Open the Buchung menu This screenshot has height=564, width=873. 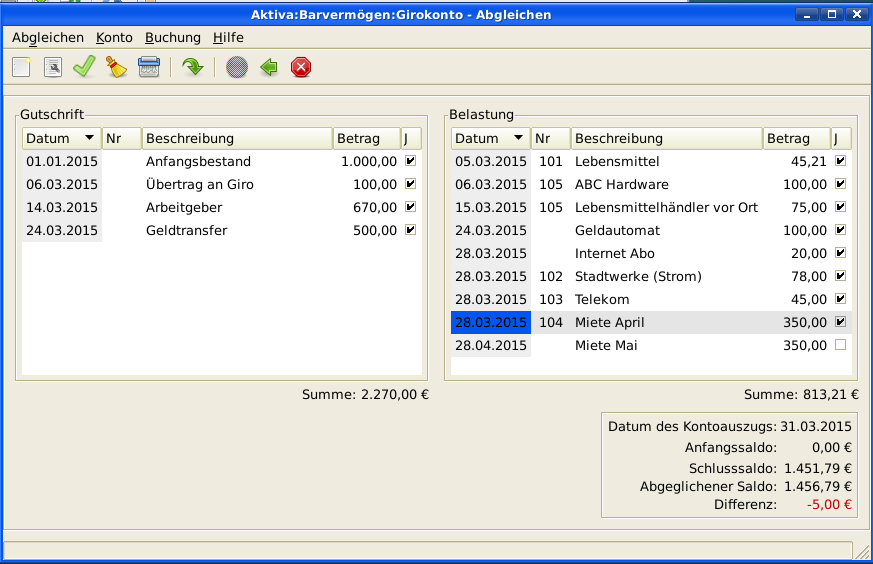coord(172,37)
